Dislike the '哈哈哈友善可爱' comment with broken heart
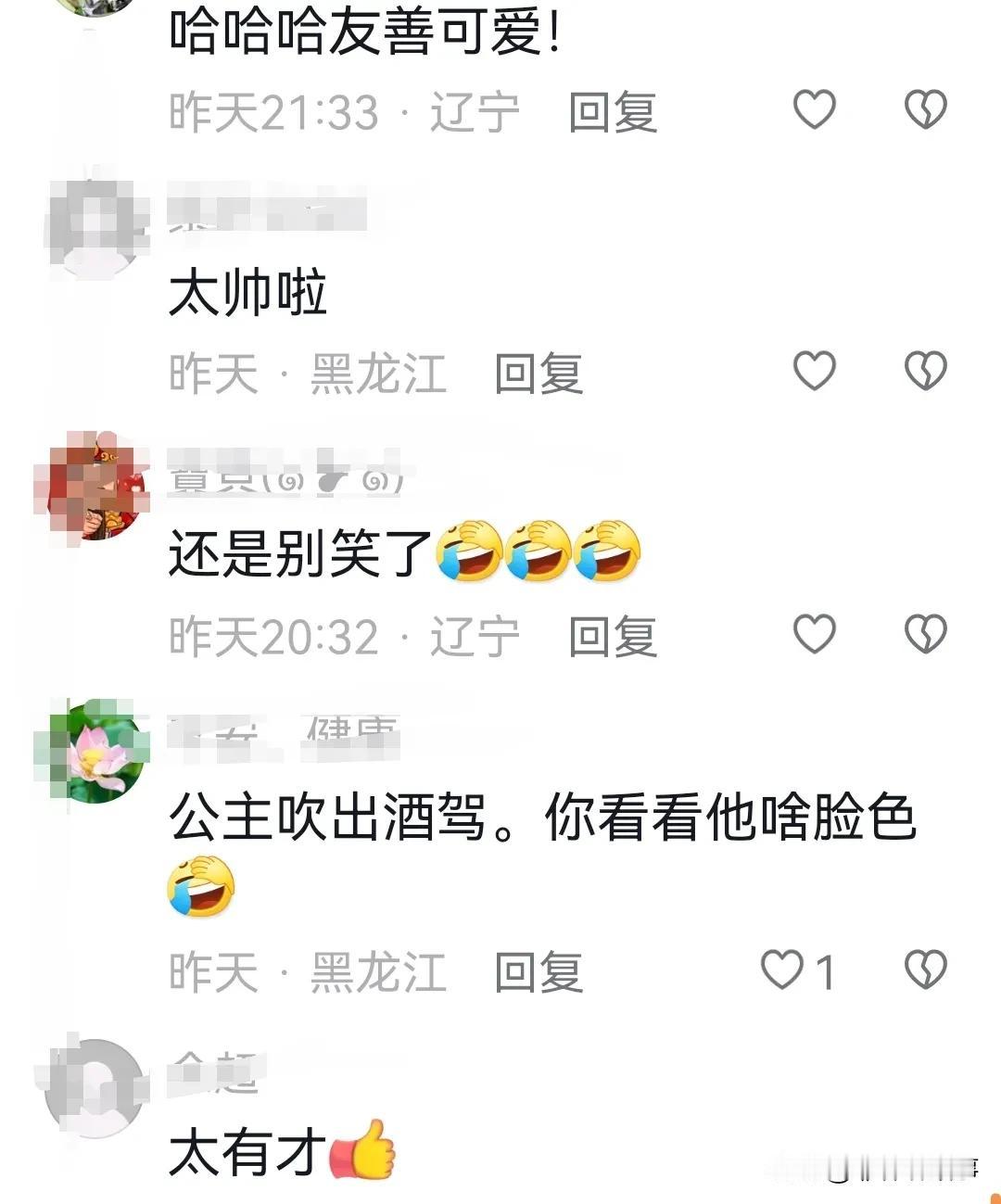Screen dimensions: 1001x1204 coord(925,109)
